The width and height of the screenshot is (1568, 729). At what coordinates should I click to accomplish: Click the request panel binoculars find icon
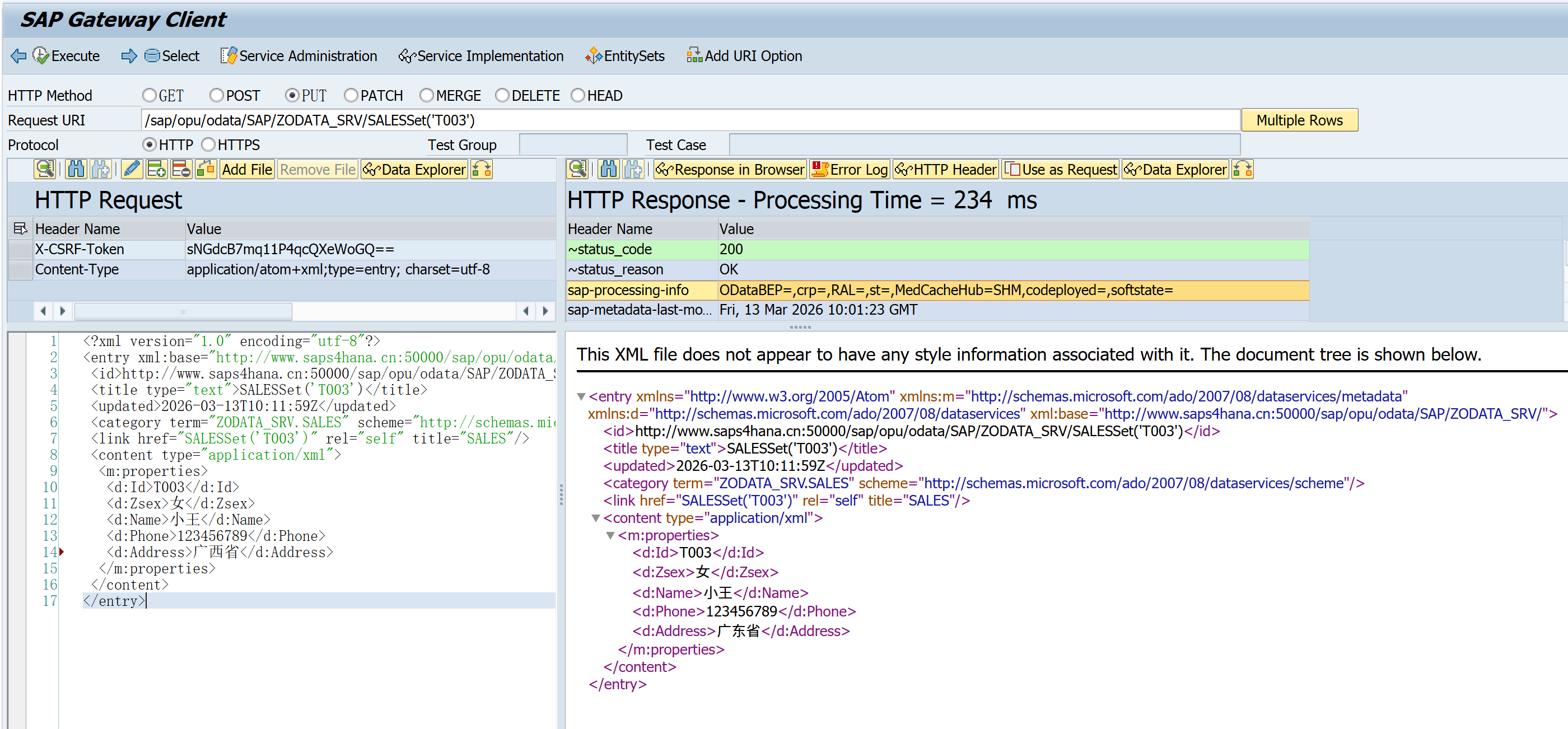pos(76,169)
